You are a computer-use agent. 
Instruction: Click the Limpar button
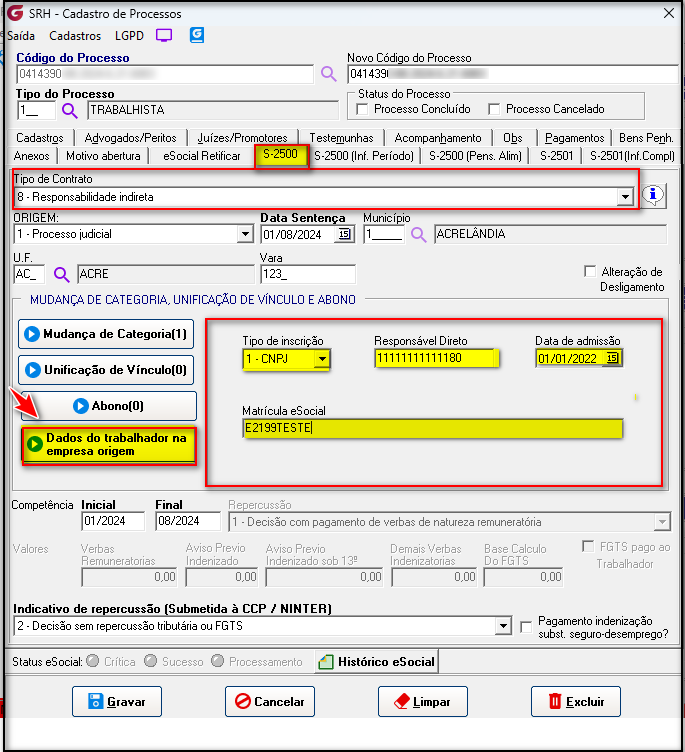coord(423,702)
